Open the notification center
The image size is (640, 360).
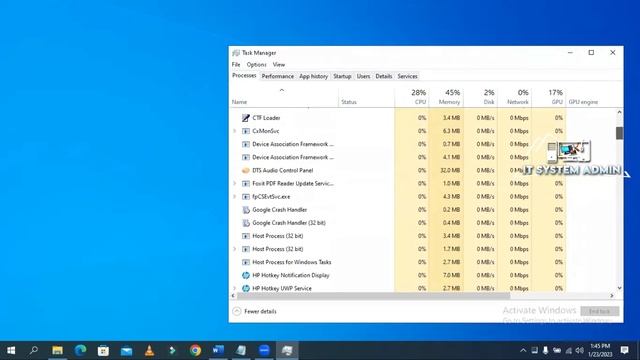click(x=624, y=350)
